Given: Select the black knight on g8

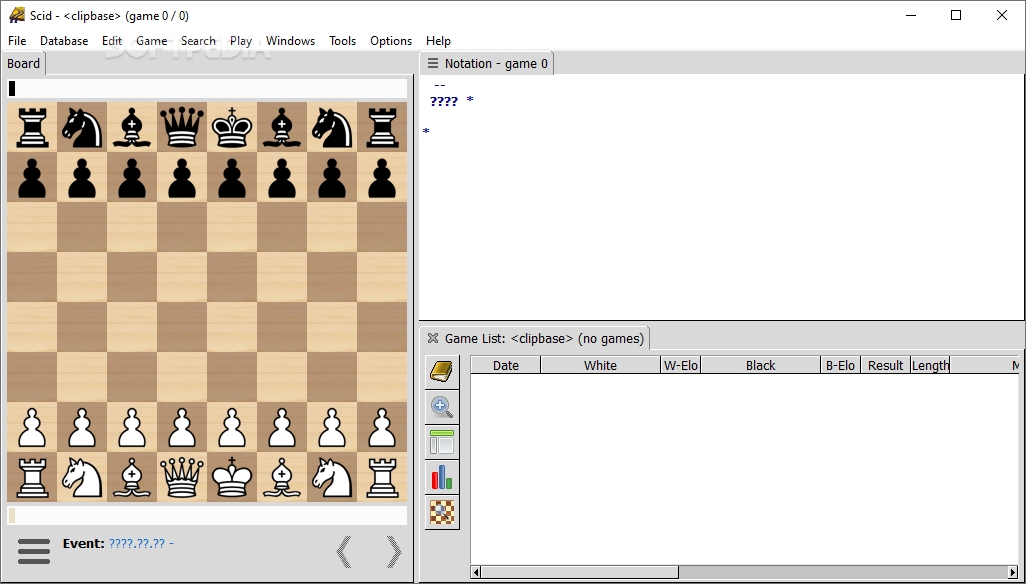Looking at the screenshot, I should coord(332,127).
